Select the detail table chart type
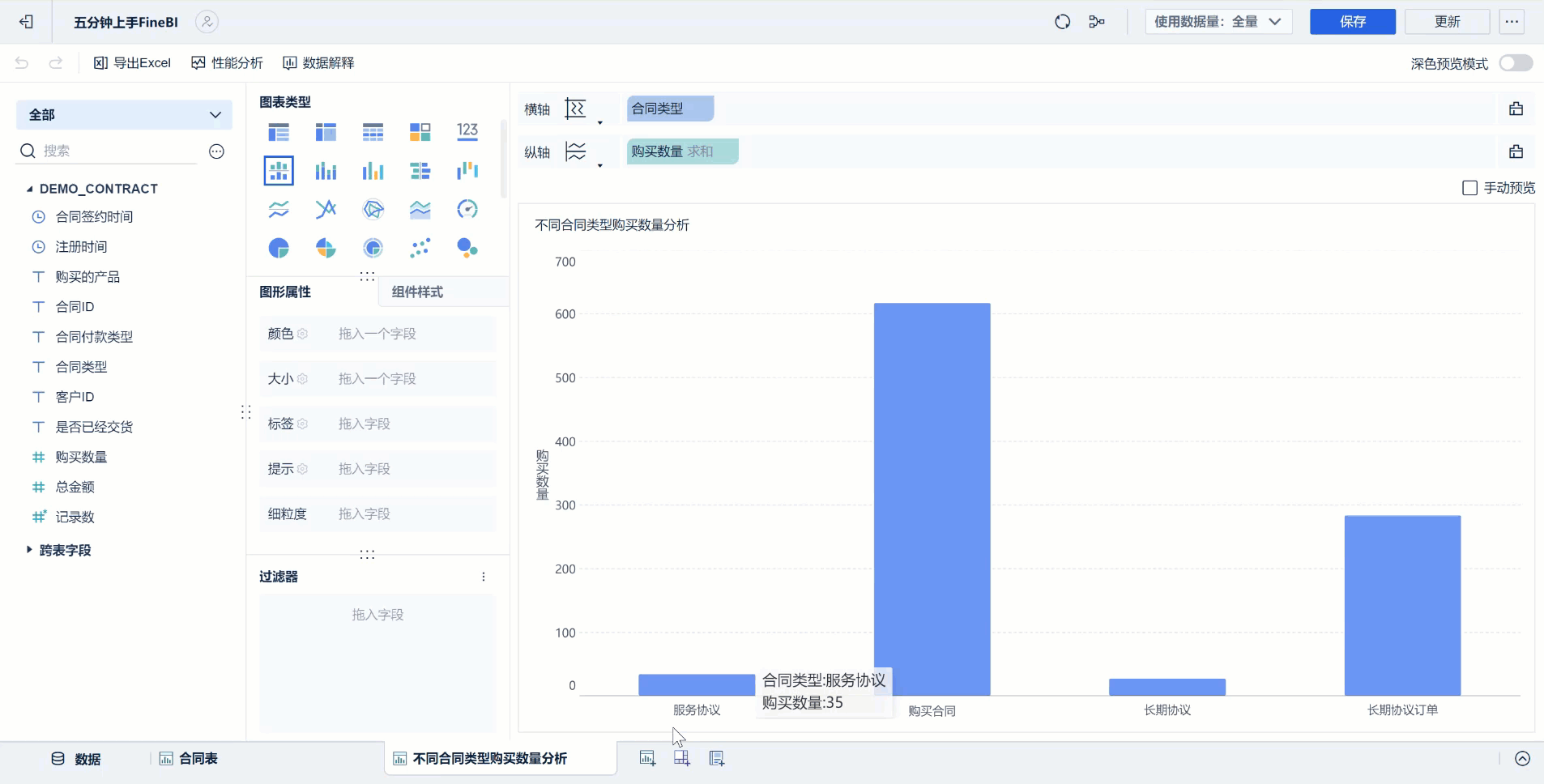Viewport: 1544px width, 784px height. (x=373, y=132)
